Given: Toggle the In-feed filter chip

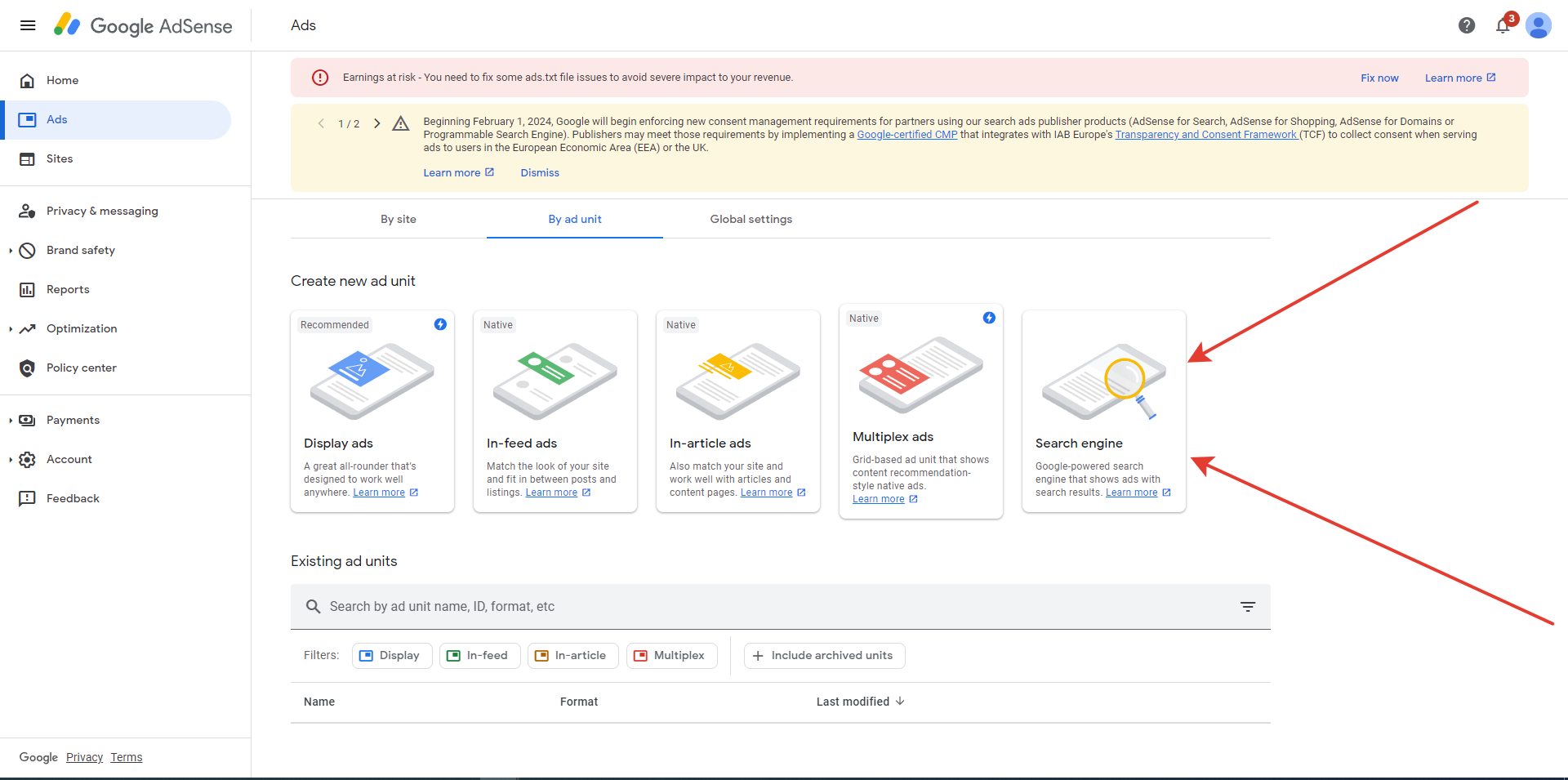Looking at the screenshot, I should (x=480, y=656).
